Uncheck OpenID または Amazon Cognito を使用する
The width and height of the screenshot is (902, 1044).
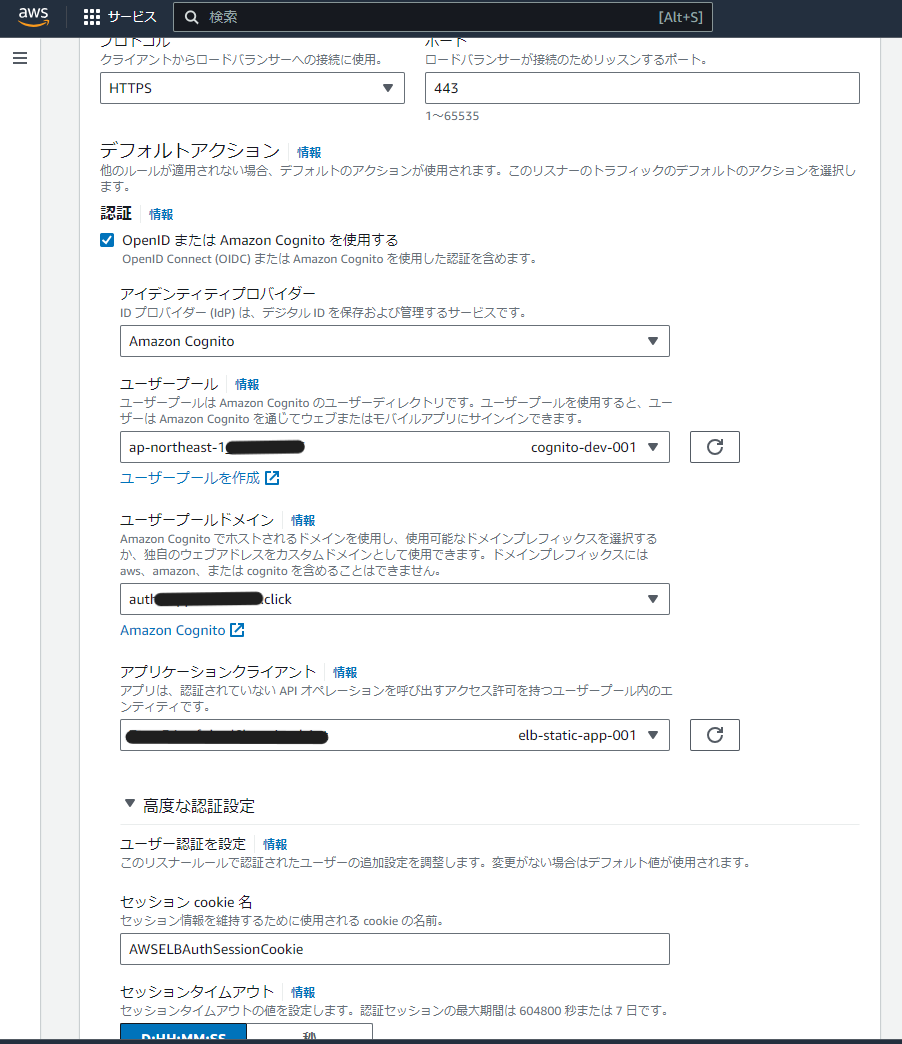(x=107, y=240)
